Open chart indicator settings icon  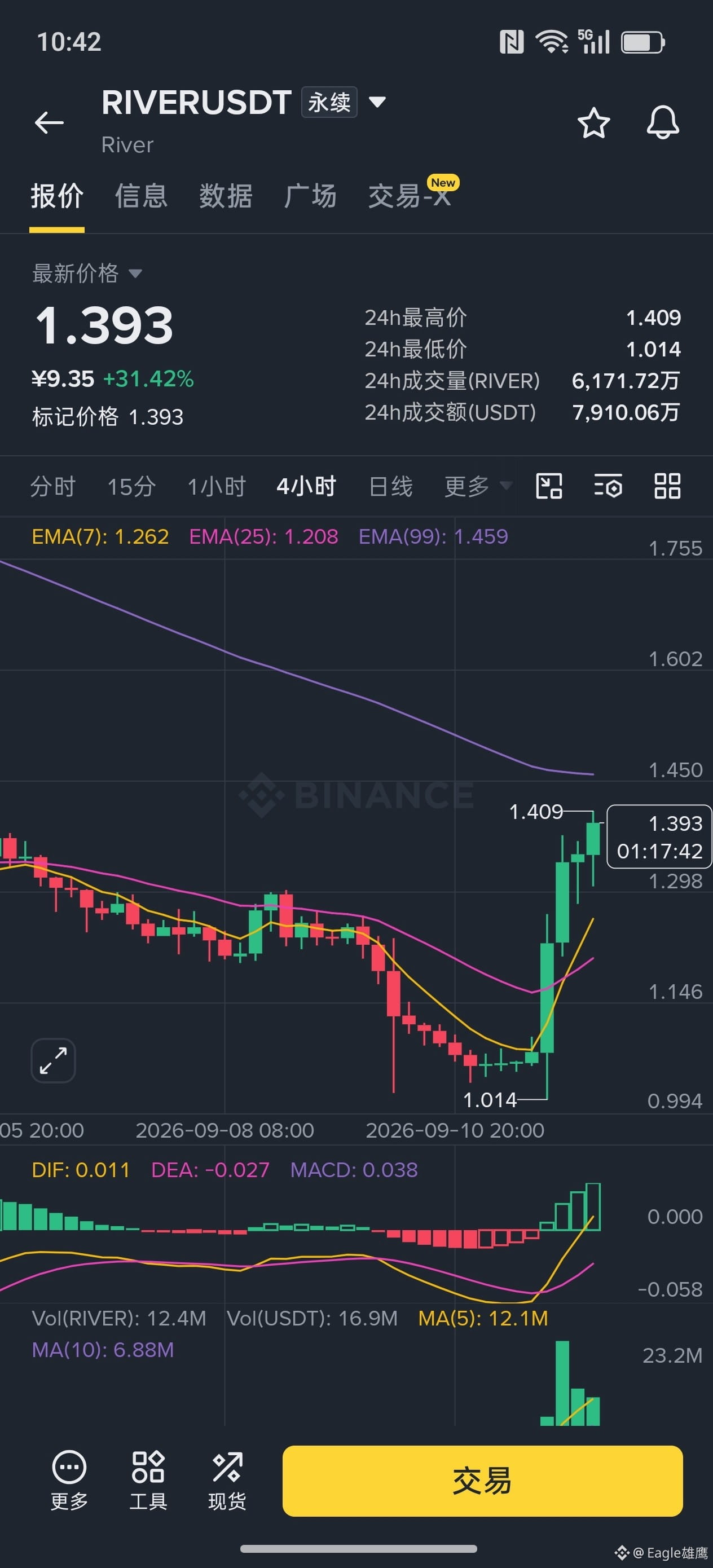click(608, 486)
